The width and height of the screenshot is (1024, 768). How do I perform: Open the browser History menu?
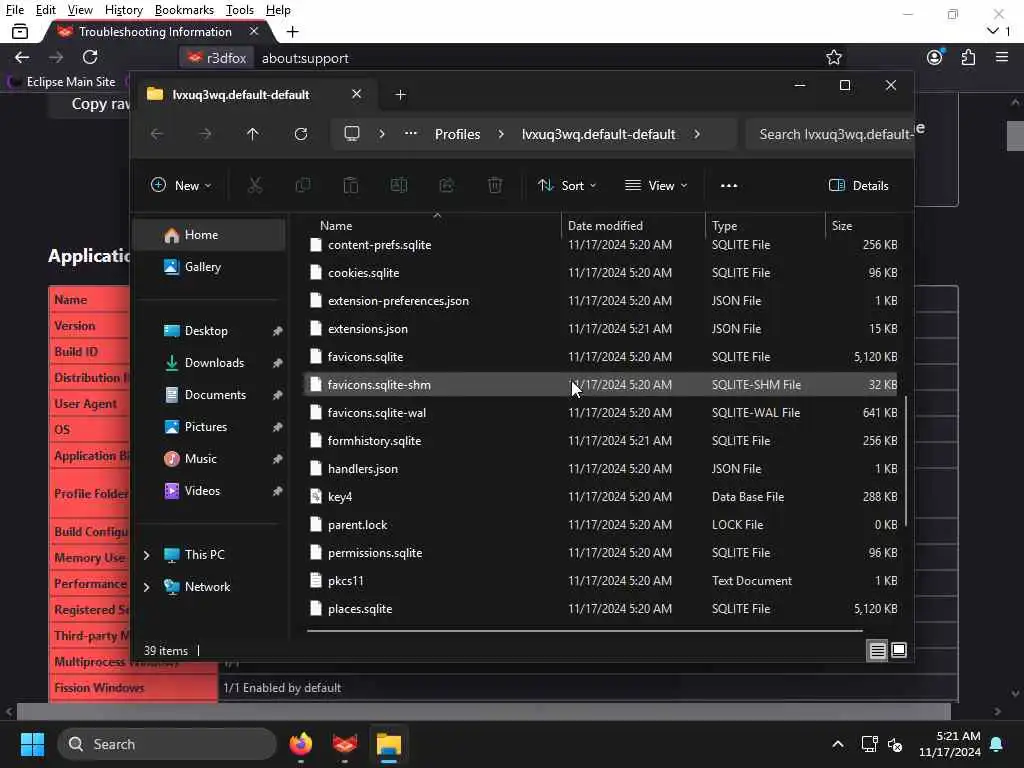coord(123,10)
